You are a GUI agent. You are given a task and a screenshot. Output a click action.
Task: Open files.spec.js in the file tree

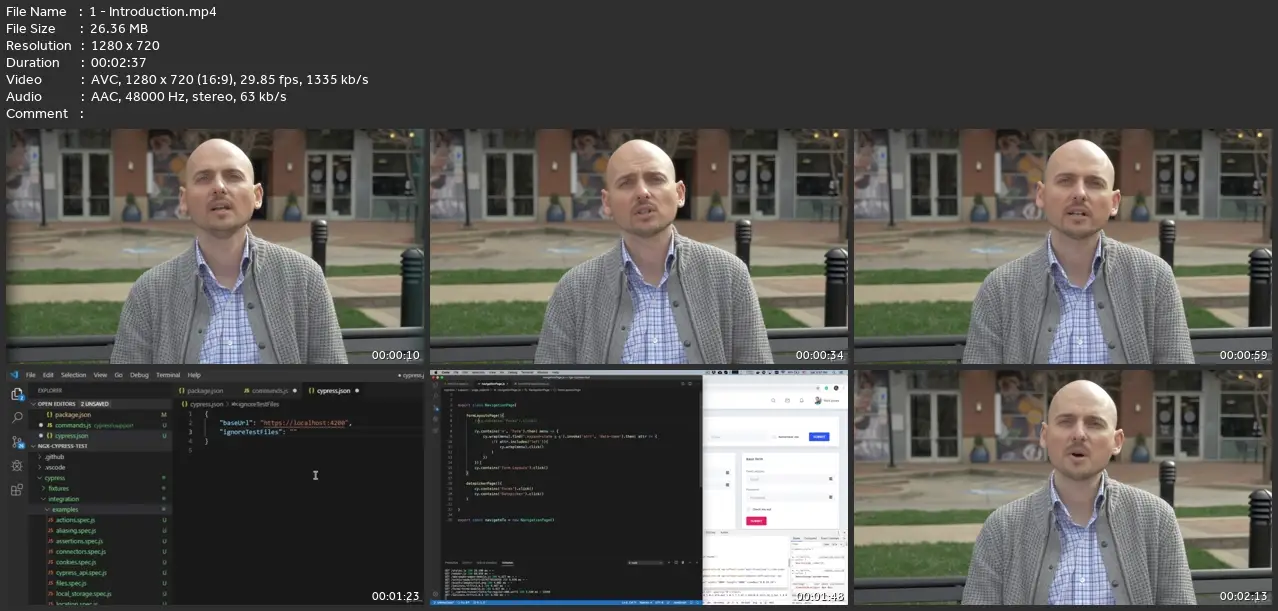click(x=73, y=583)
